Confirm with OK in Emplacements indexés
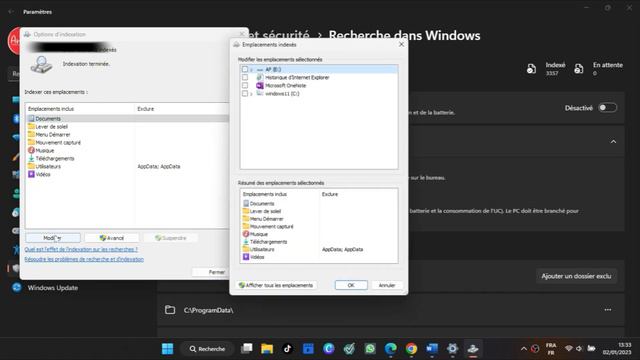 click(x=351, y=285)
